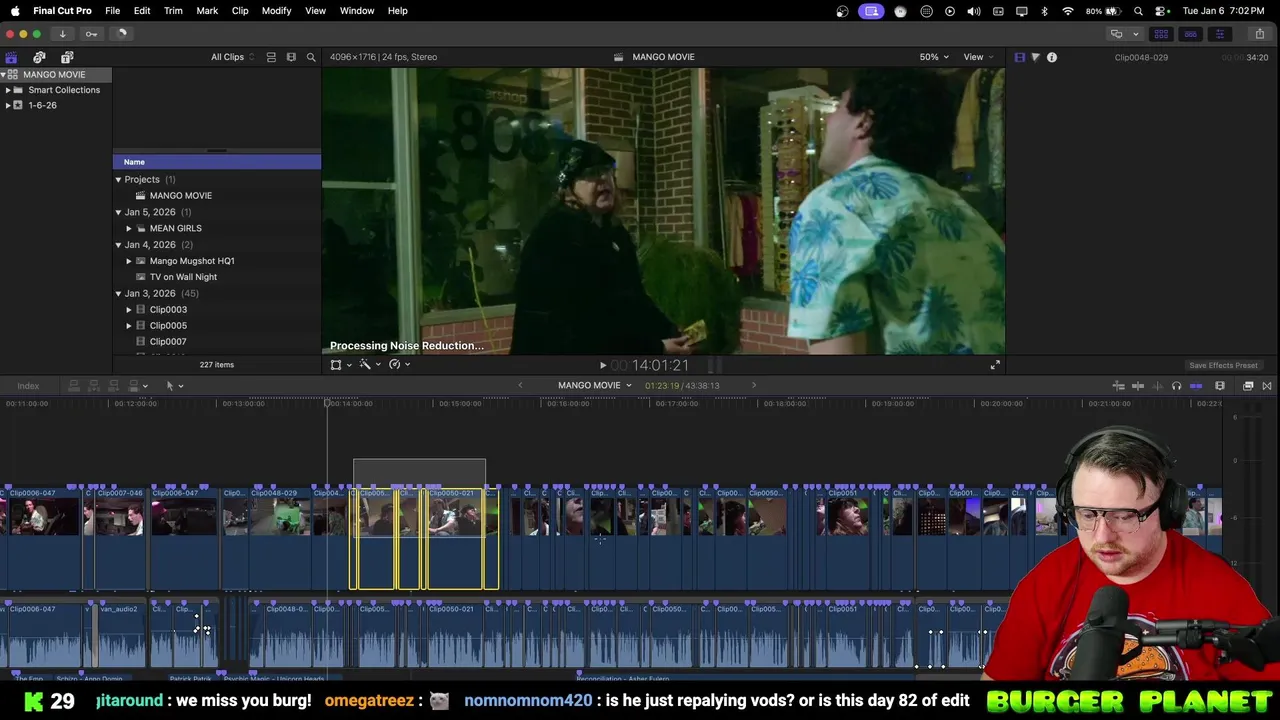Viewport: 1280px width, 720px height.
Task: Toggle timeline snapping
Action: pyautogui.click(x=1196, y=386)
